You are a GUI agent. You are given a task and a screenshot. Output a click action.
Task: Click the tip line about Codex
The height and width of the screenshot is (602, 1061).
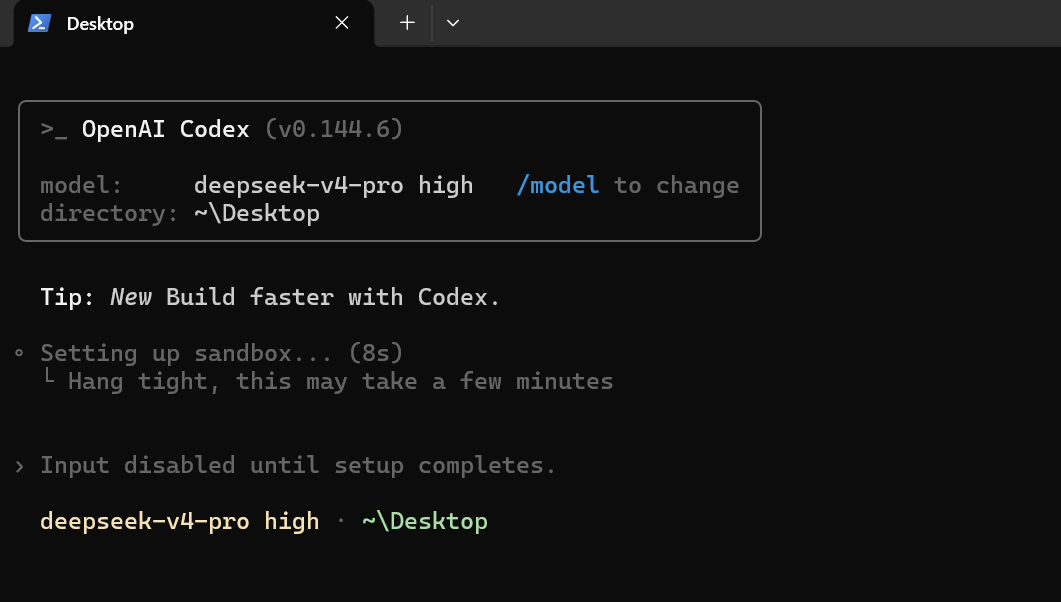tap(270, 297)
